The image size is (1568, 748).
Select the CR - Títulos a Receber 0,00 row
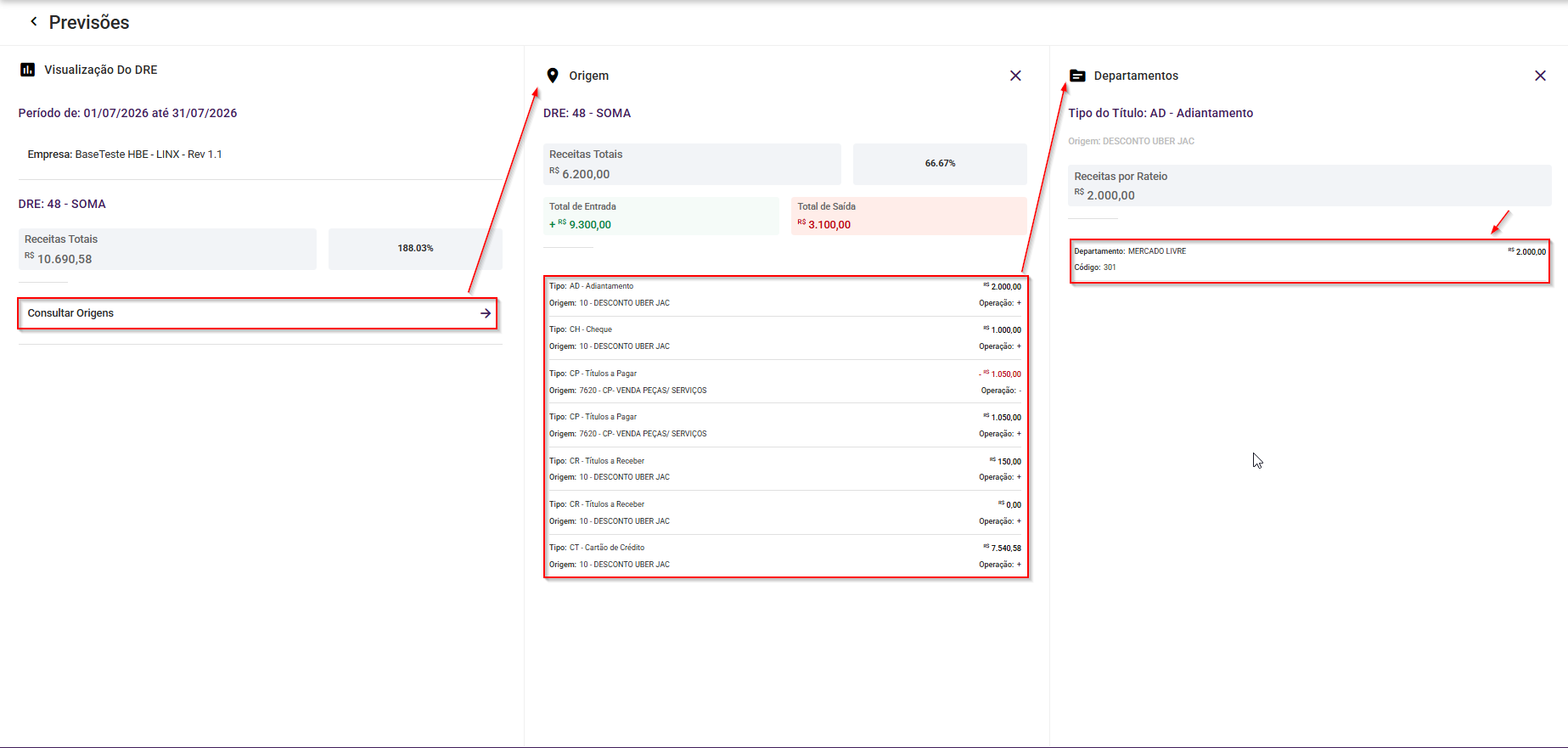(785, 513)
